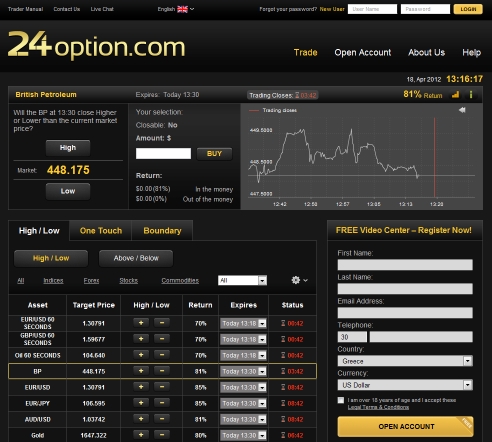Open the Help menu item

(x=471, y=53)
